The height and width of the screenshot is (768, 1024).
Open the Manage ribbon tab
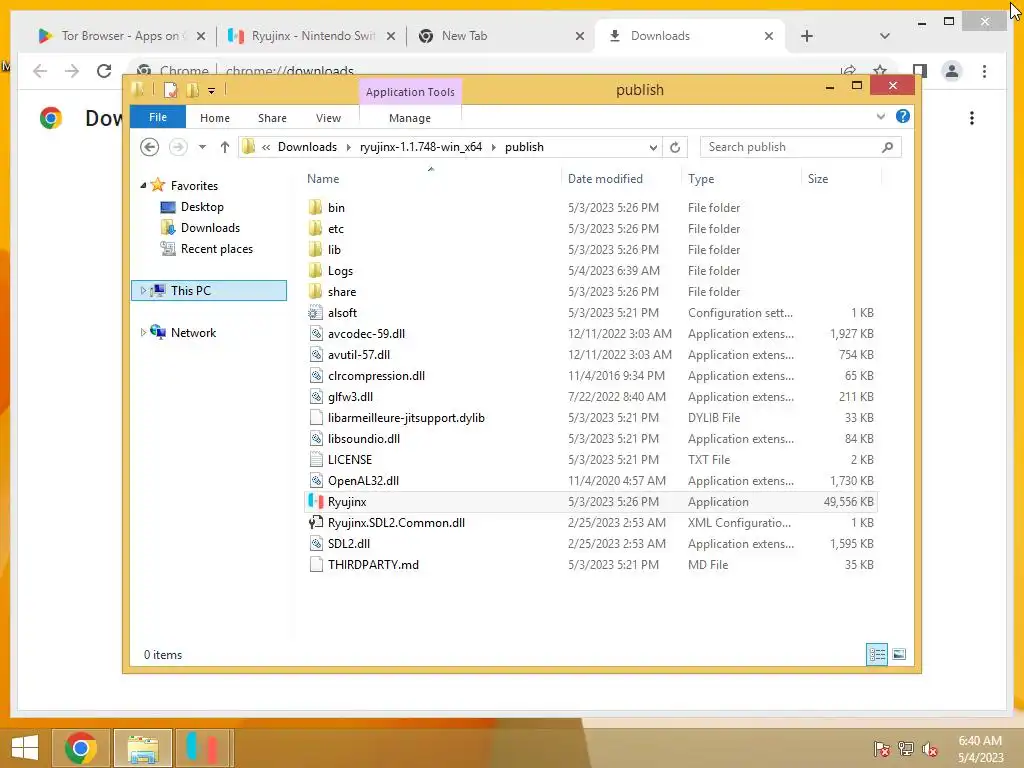click(x=409, y=118)
